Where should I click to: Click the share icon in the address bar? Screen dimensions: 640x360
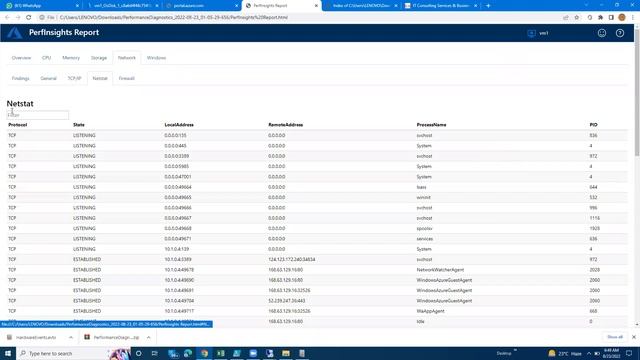click(x=565, y=18)
